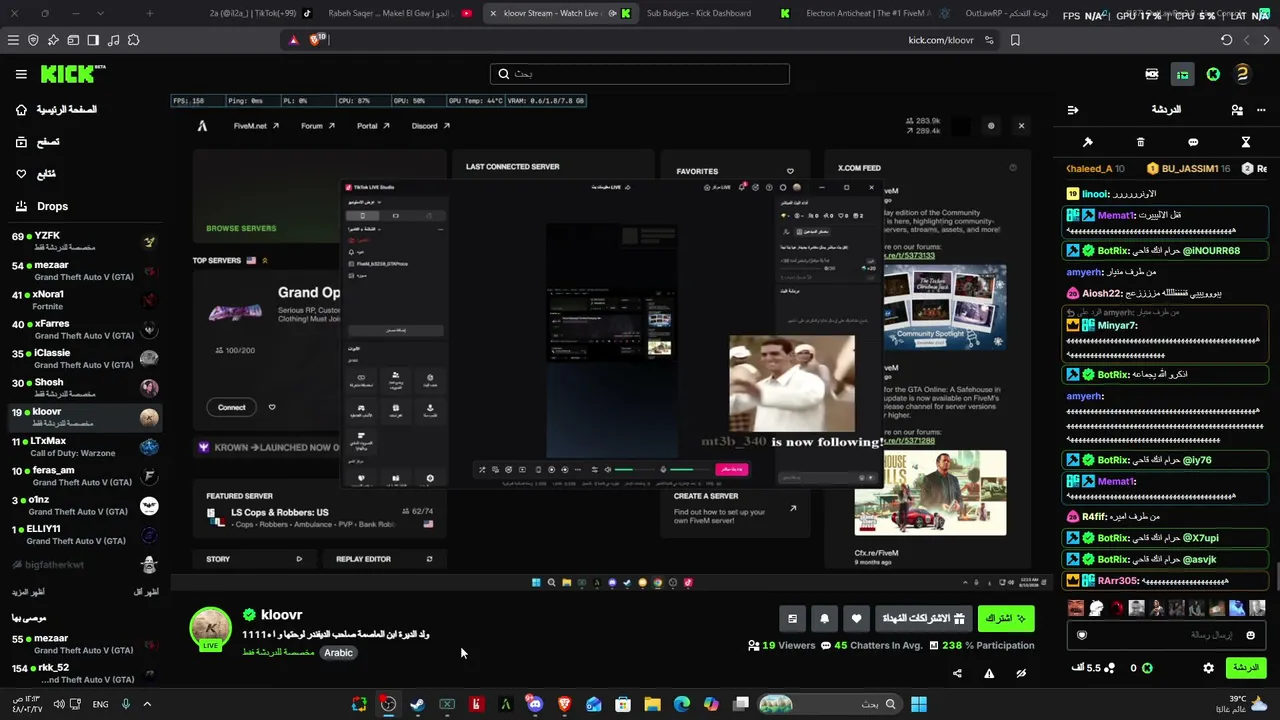Click the green Subscribe button
The width and height of the screenshot is (1280, 720).
coord(1006,619)
